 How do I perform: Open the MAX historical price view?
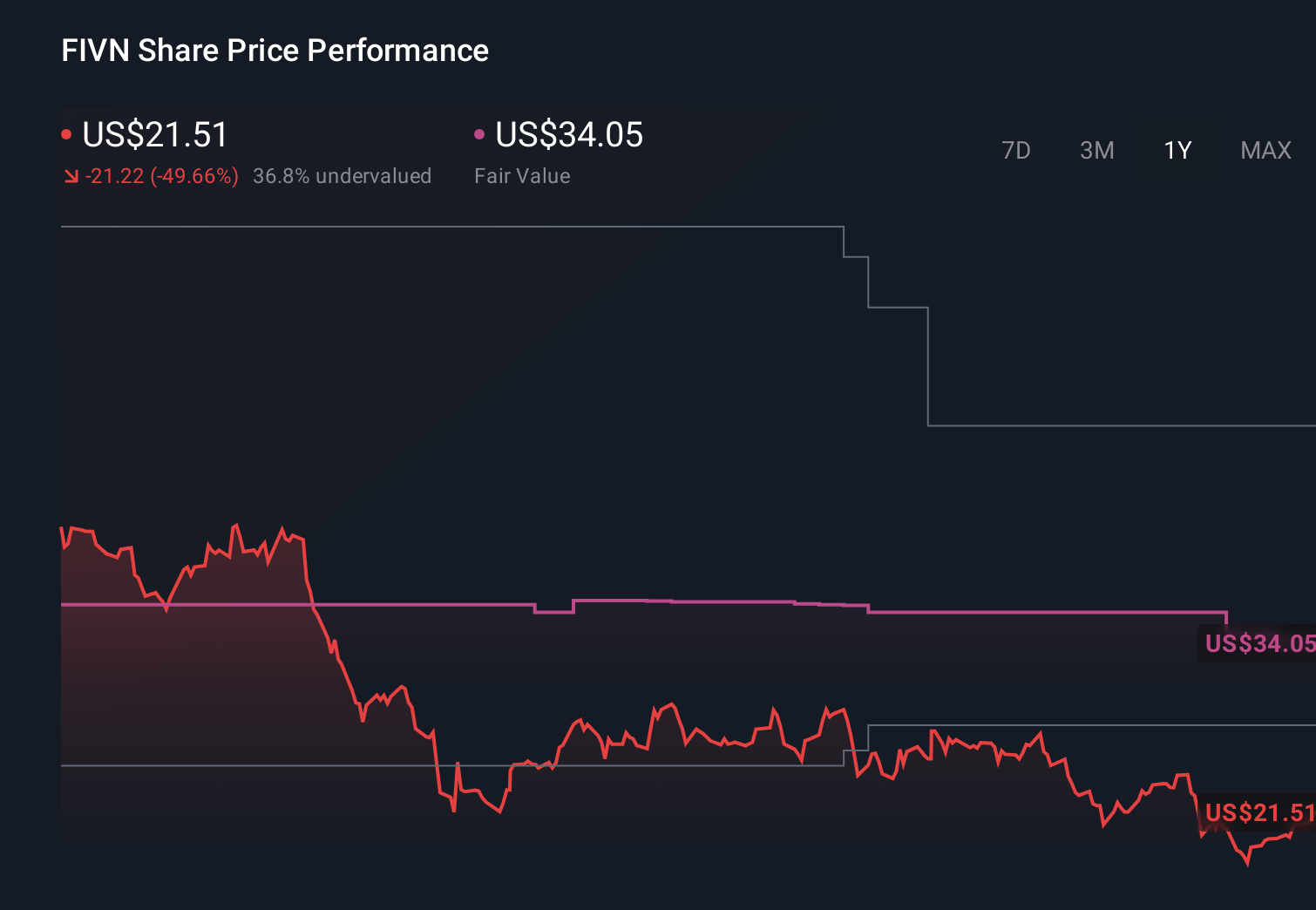1265,150
